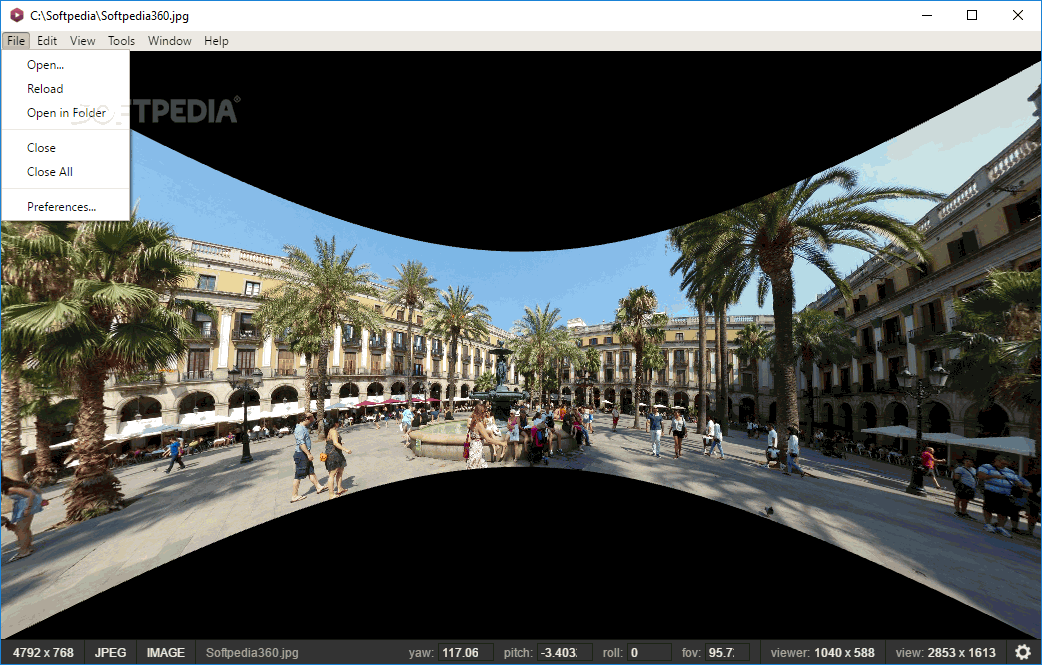Close the application window

coord(1017,15)
